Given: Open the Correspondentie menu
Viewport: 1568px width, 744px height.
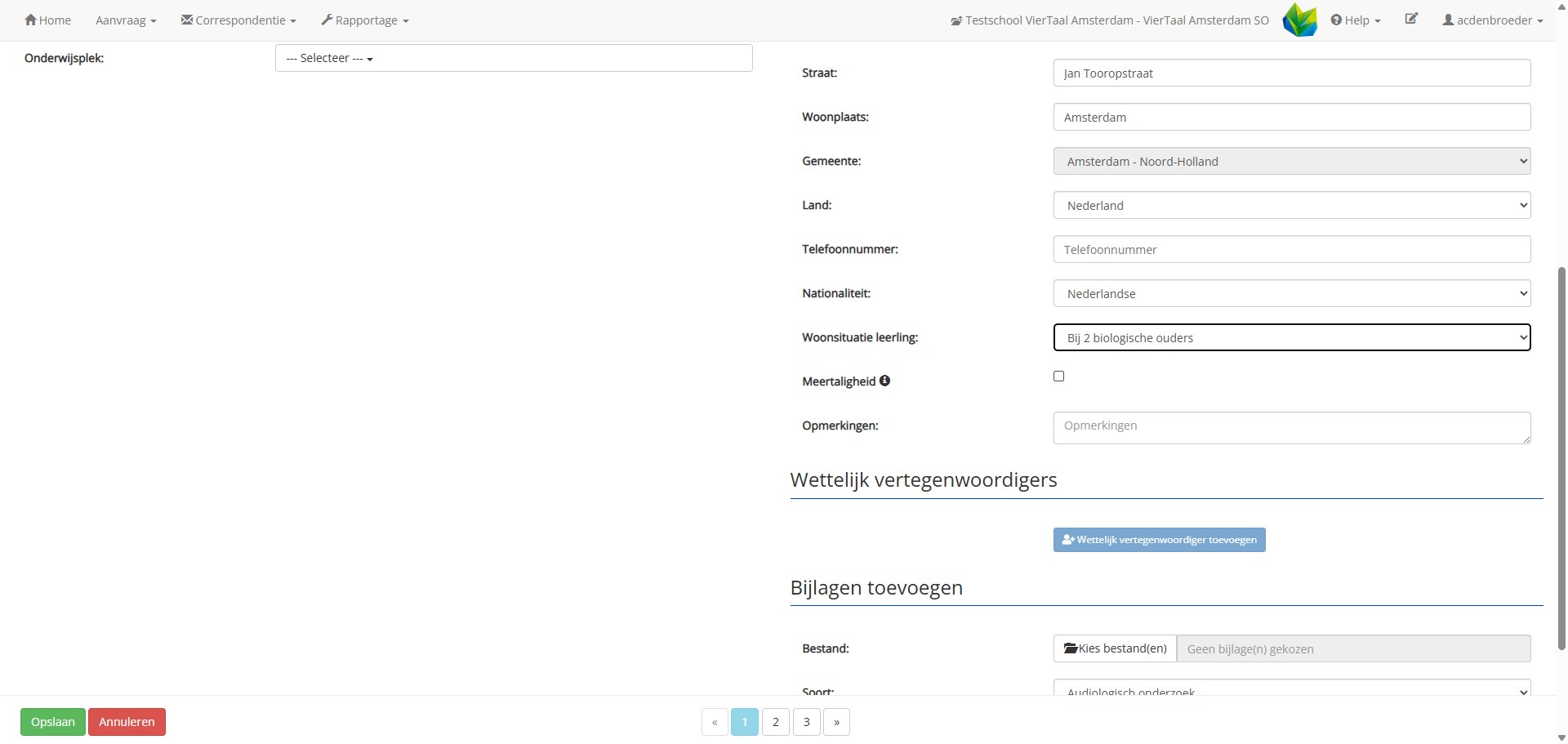Looking at the screenshot, I should [238, 20].
